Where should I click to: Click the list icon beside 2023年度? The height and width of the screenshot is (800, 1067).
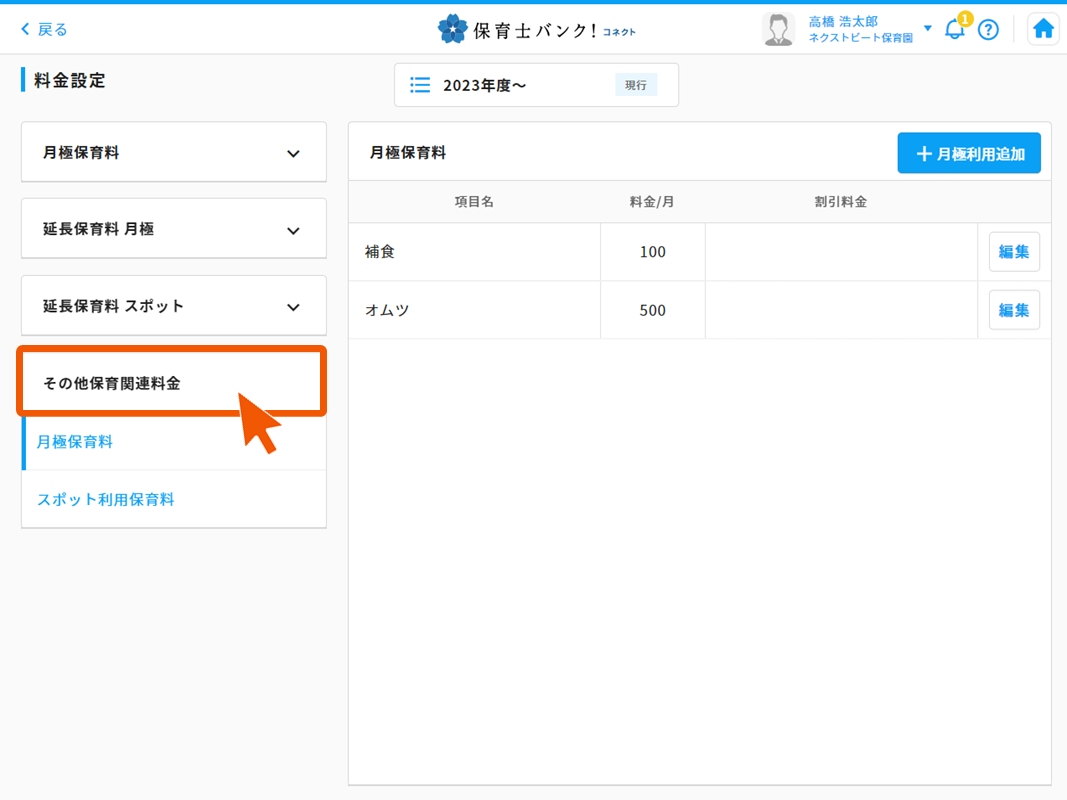coord(420,85)
